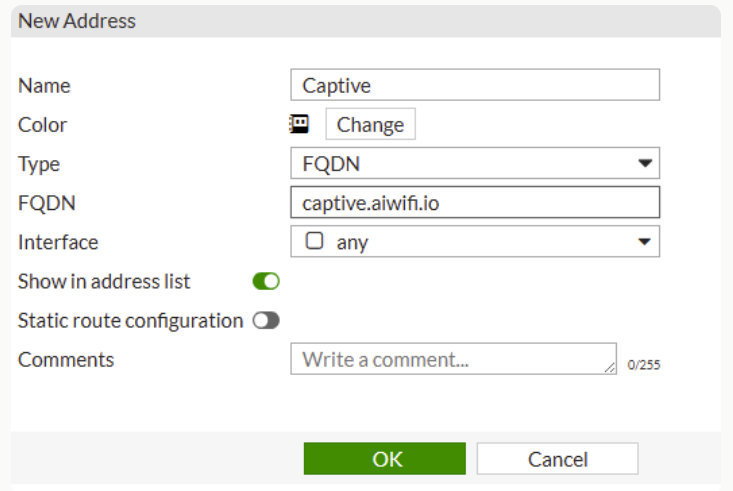The width and height of the screenshot is (733, 491).
Task: Click the address color icon next to Change
Action: pos(299,124)
